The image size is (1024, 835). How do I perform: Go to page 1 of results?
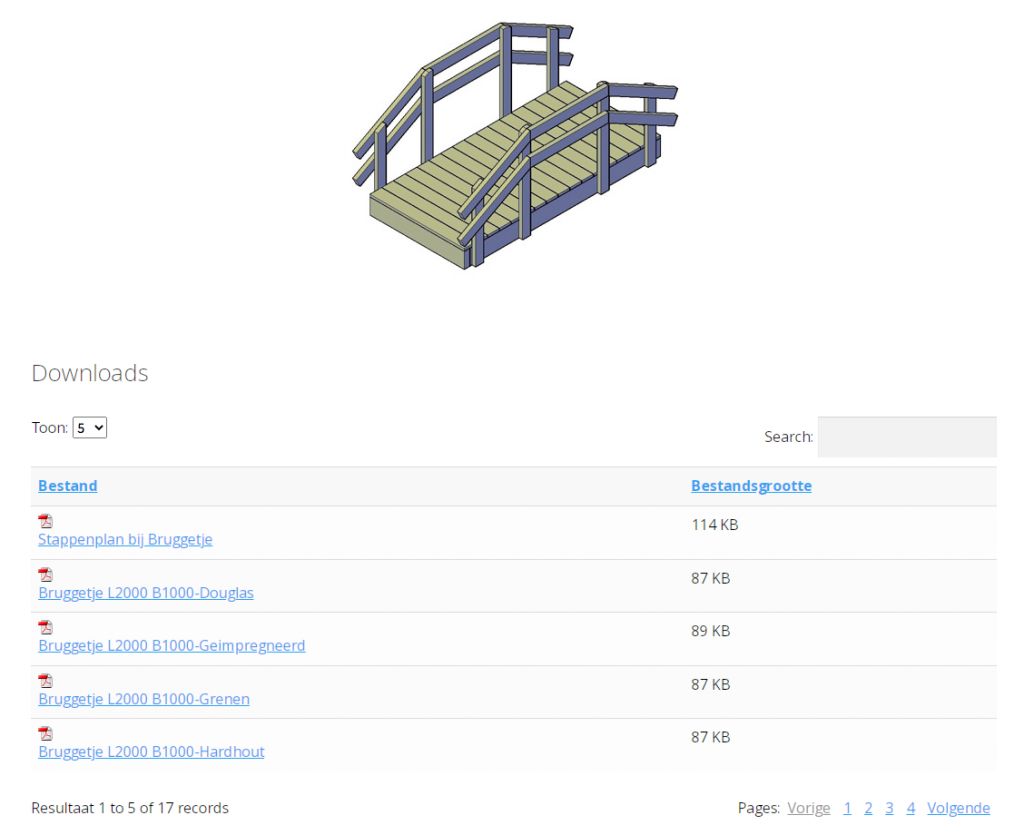point(847,808)
